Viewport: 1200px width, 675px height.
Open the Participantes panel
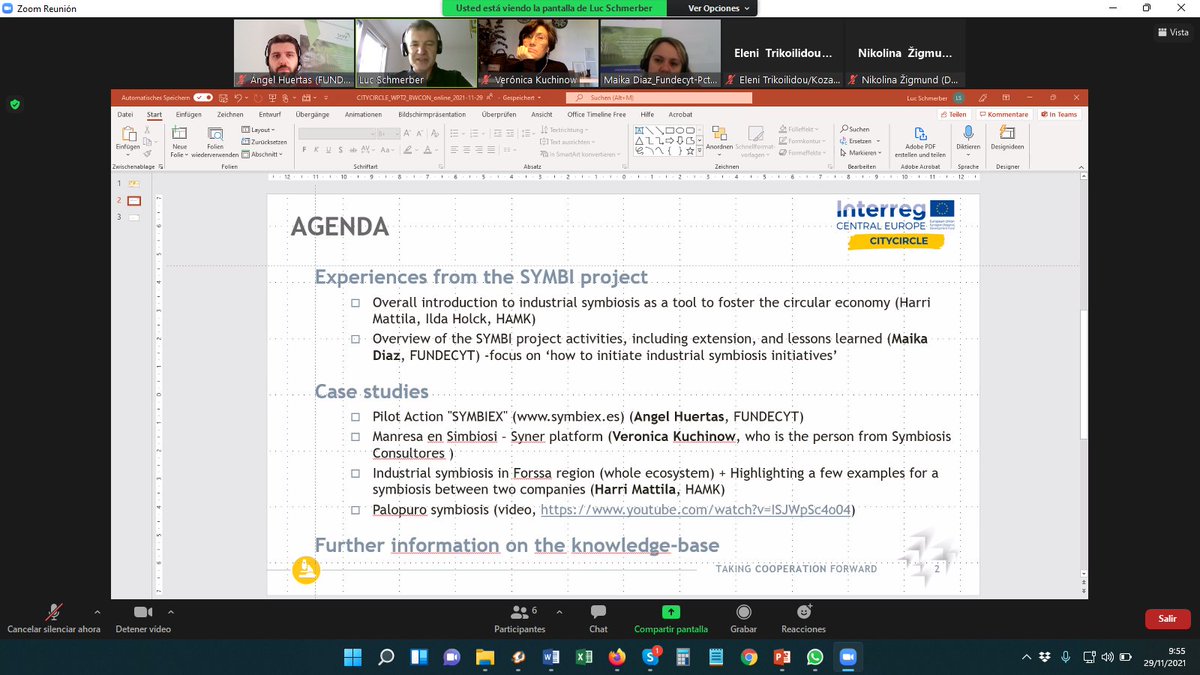point(519,618)
